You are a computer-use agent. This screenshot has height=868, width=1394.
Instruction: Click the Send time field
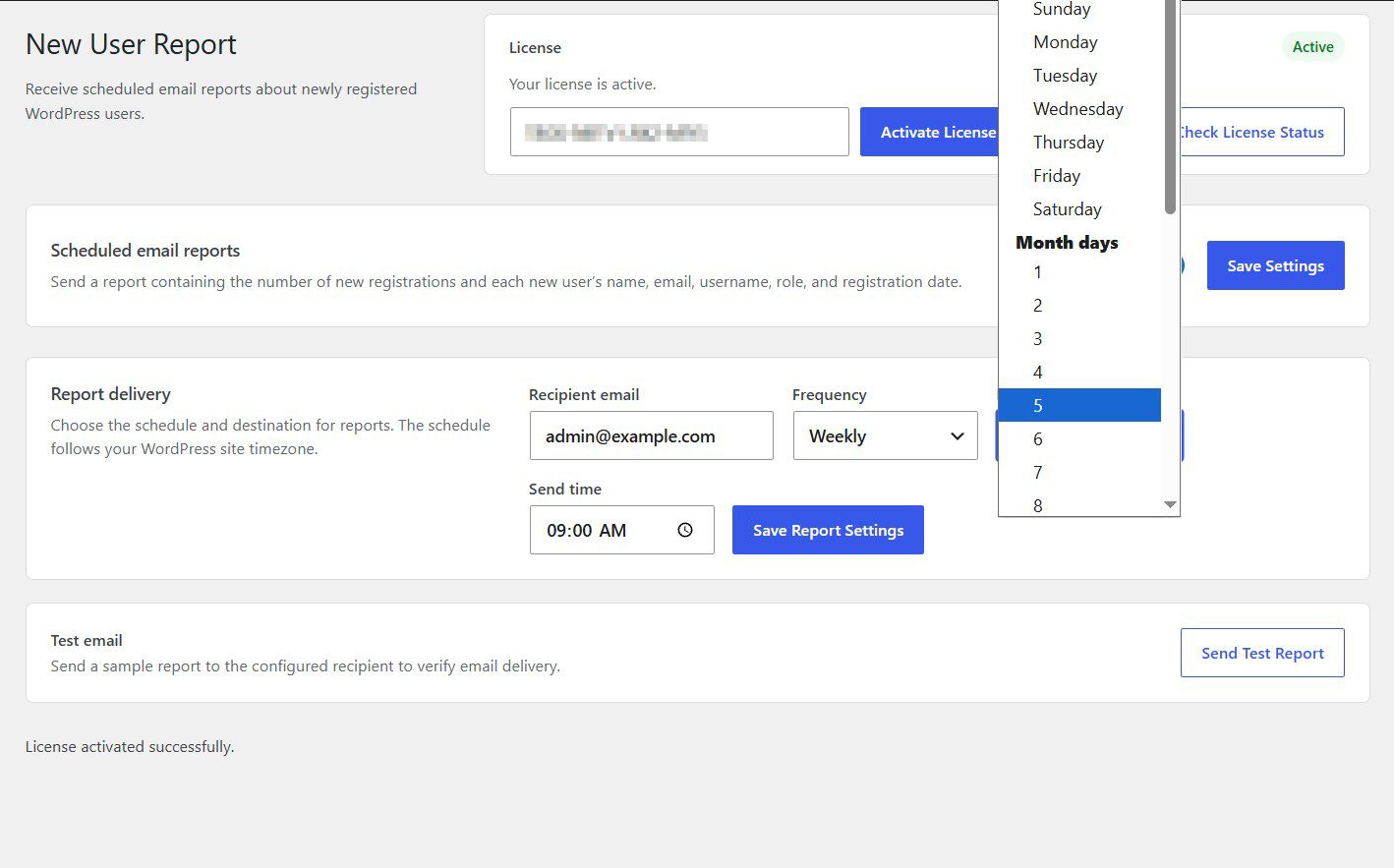622,530
